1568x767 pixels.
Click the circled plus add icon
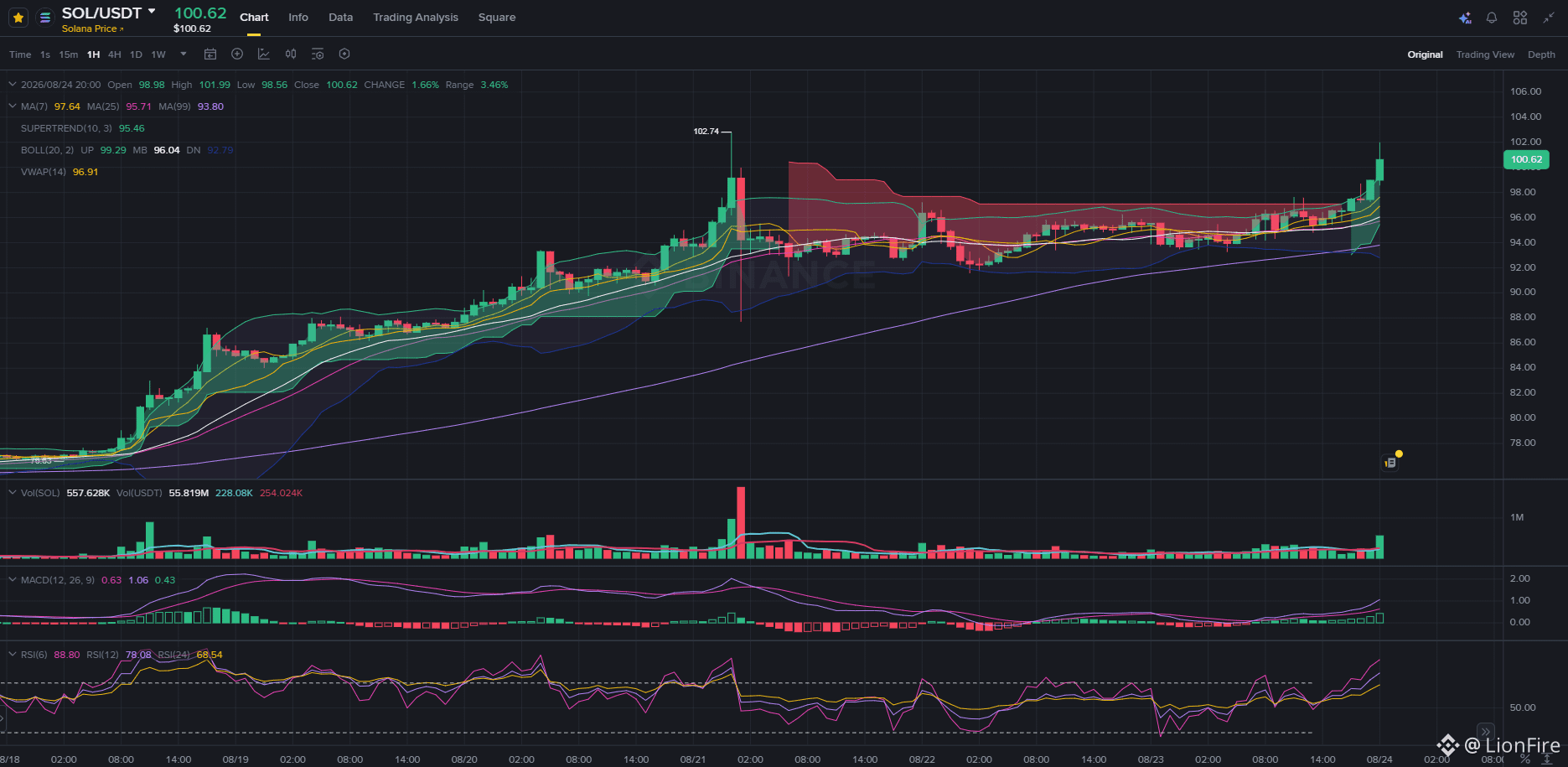point(237,54)
